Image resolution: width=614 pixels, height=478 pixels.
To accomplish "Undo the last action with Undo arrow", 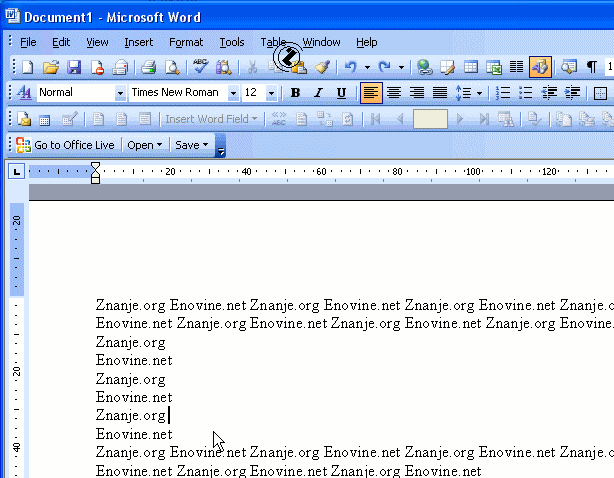I will point(351,67).
